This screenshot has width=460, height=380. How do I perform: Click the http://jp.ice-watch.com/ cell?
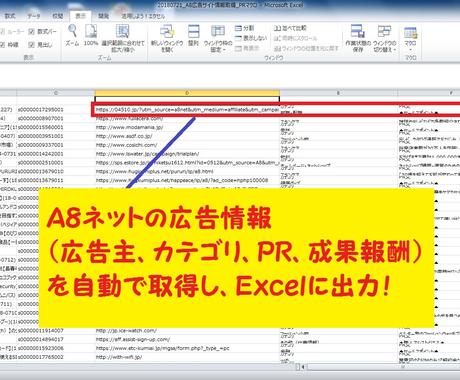(187, 331)
